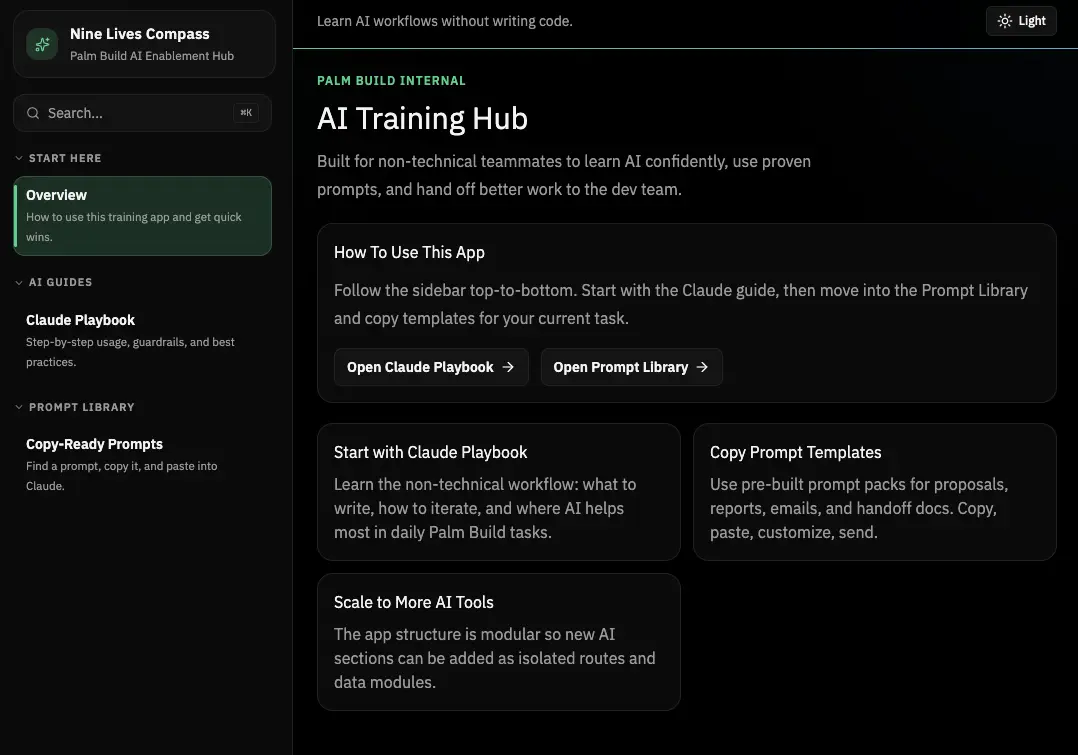Click the Nine Lives Compass logo icon
This screenshot has width=1078, height=755.
pyautogui.click(x=41, y=44)
